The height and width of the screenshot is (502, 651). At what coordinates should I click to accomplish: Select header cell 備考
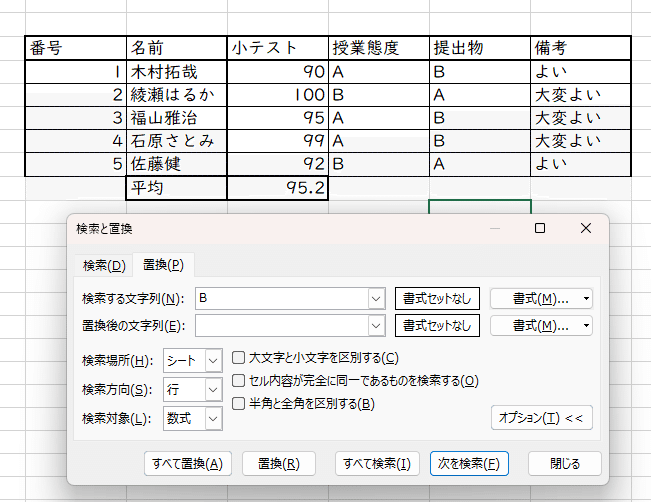click(581, 48)
